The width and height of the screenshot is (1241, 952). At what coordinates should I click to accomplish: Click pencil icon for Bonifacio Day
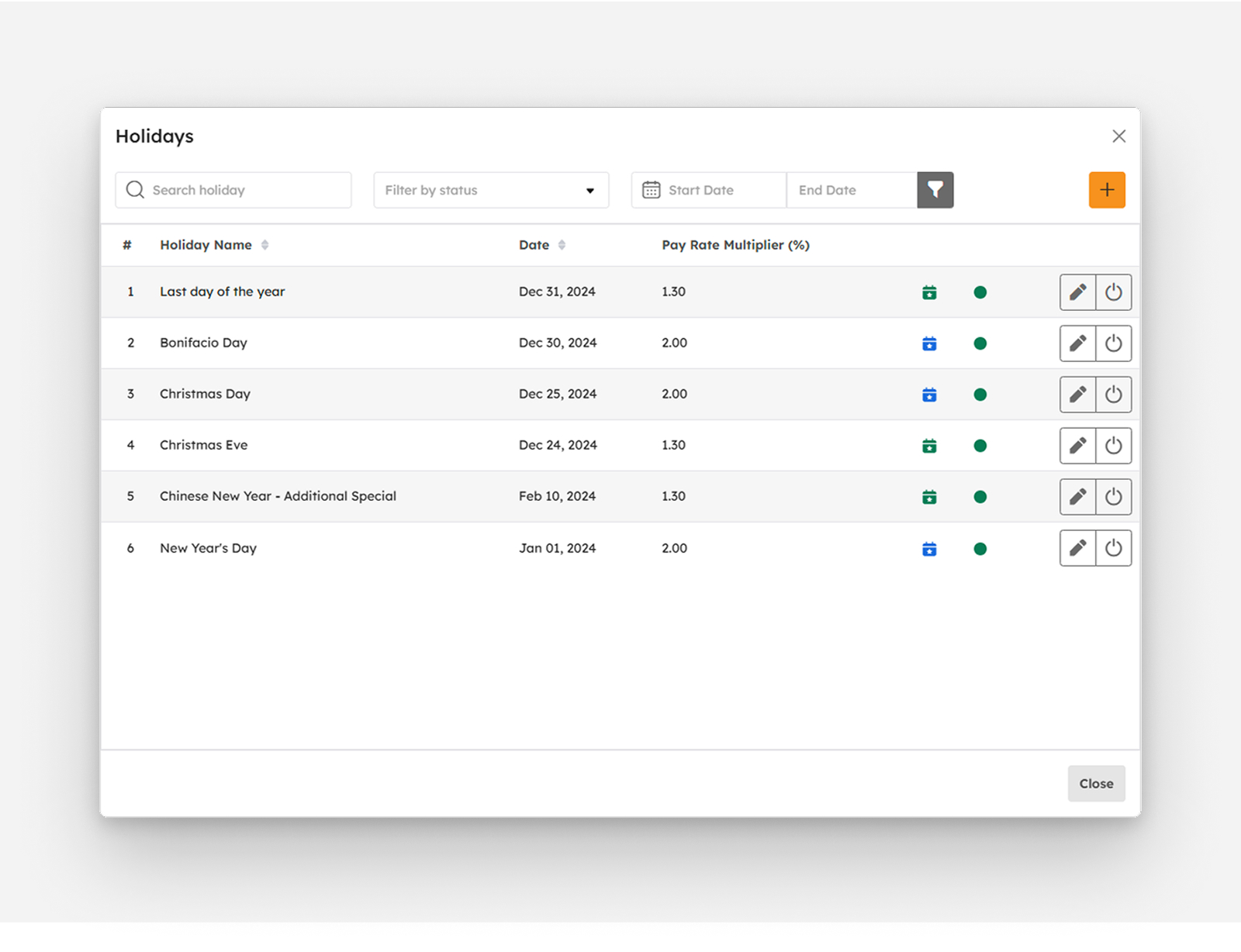pyautogui.click(x=1077, y=343)
